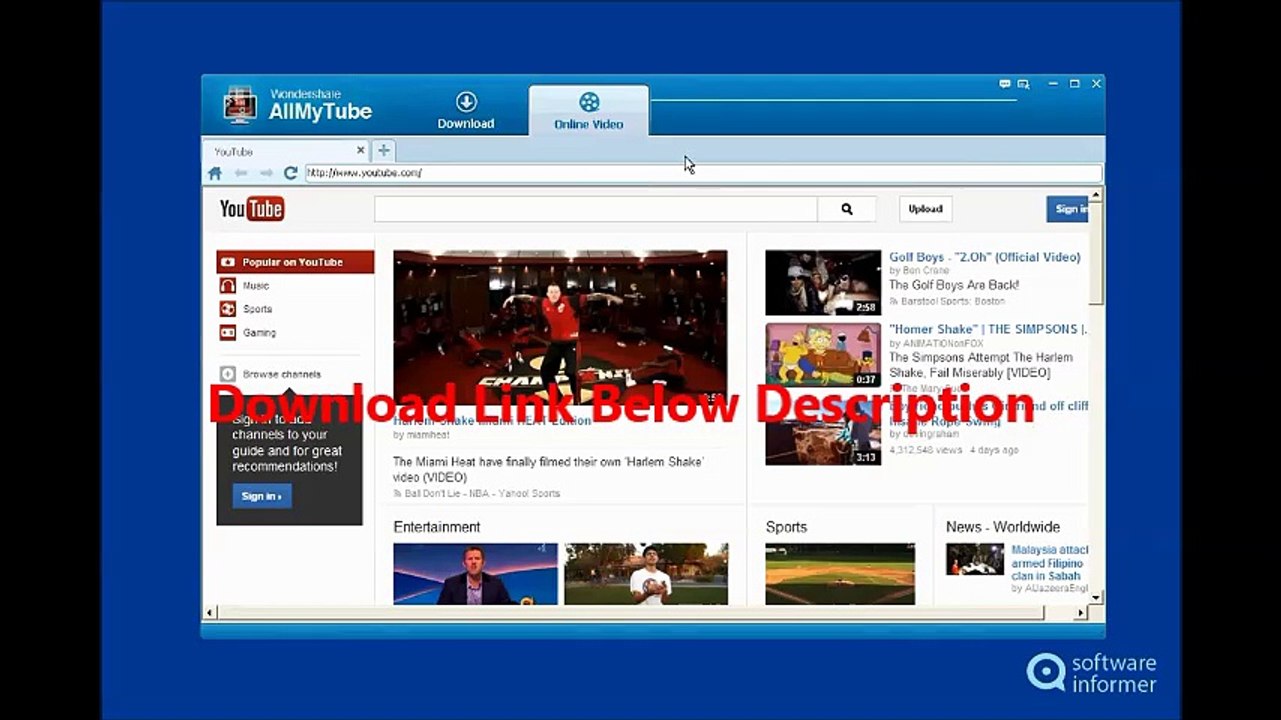
Task: Focus the URL address bar
Action: [703, 173]
